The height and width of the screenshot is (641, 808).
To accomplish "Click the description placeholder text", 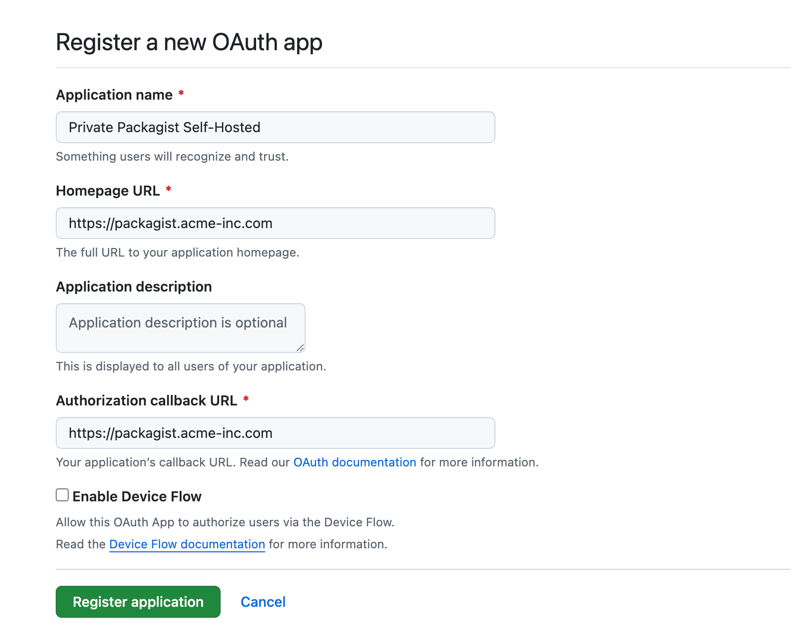I will point(178,322).
